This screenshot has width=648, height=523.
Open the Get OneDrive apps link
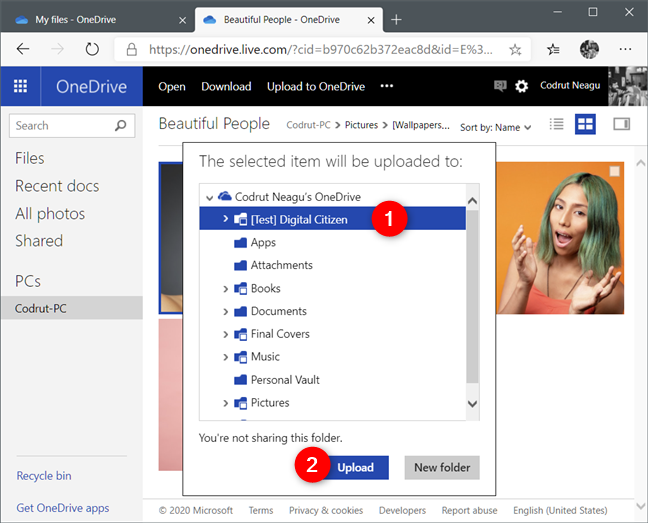point(63,508)
